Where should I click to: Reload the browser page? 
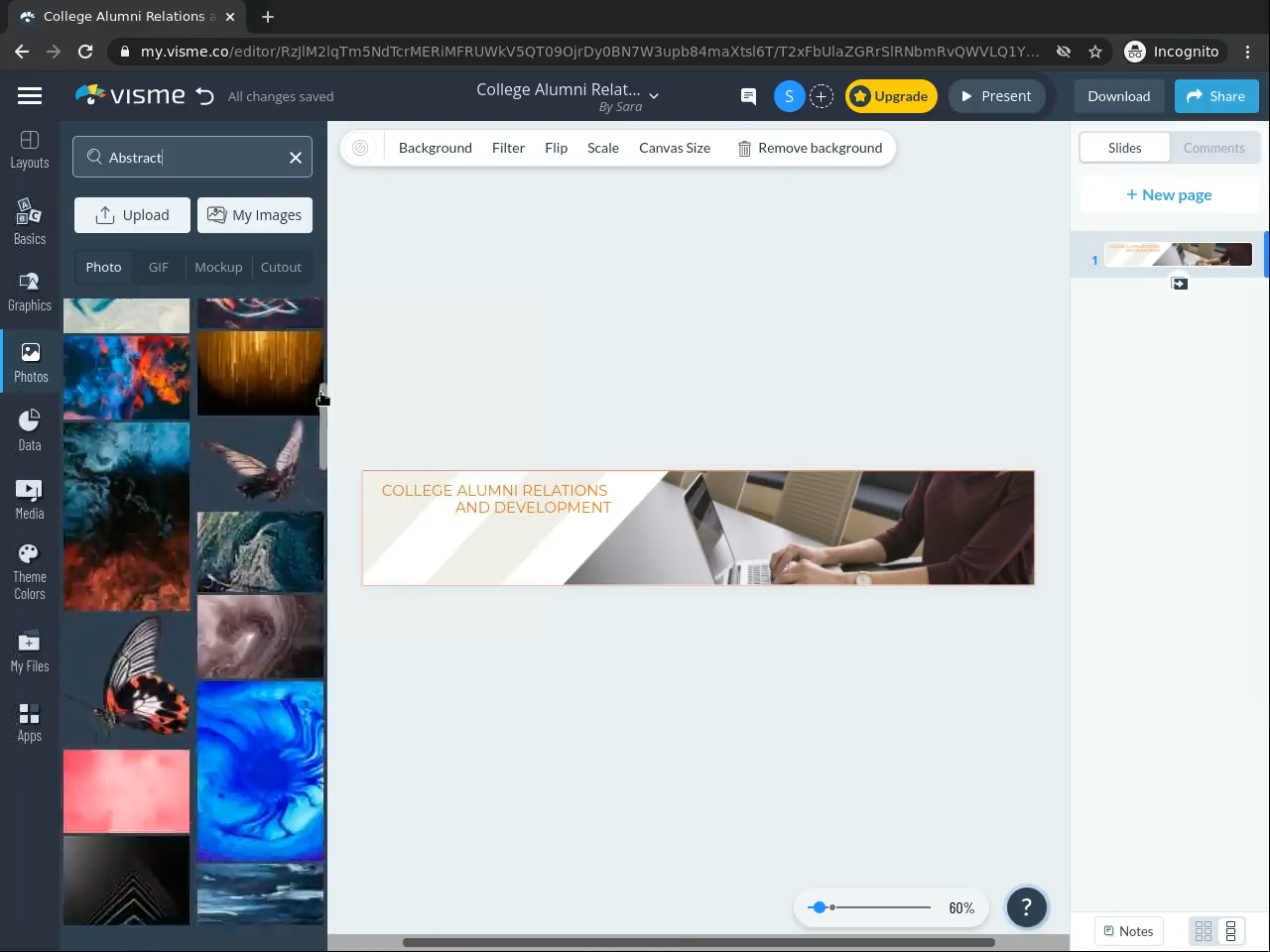[x=85, y=52]
